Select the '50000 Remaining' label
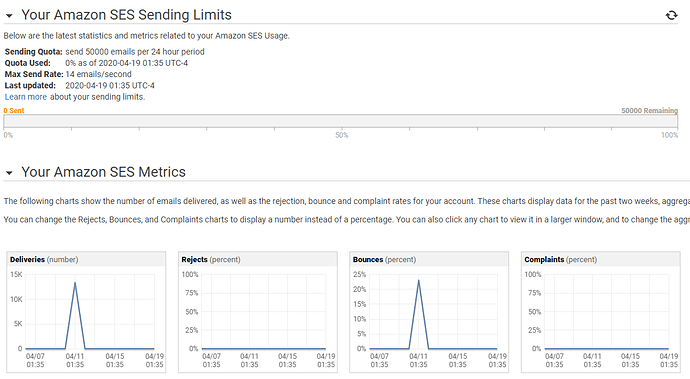 [650, 110]
